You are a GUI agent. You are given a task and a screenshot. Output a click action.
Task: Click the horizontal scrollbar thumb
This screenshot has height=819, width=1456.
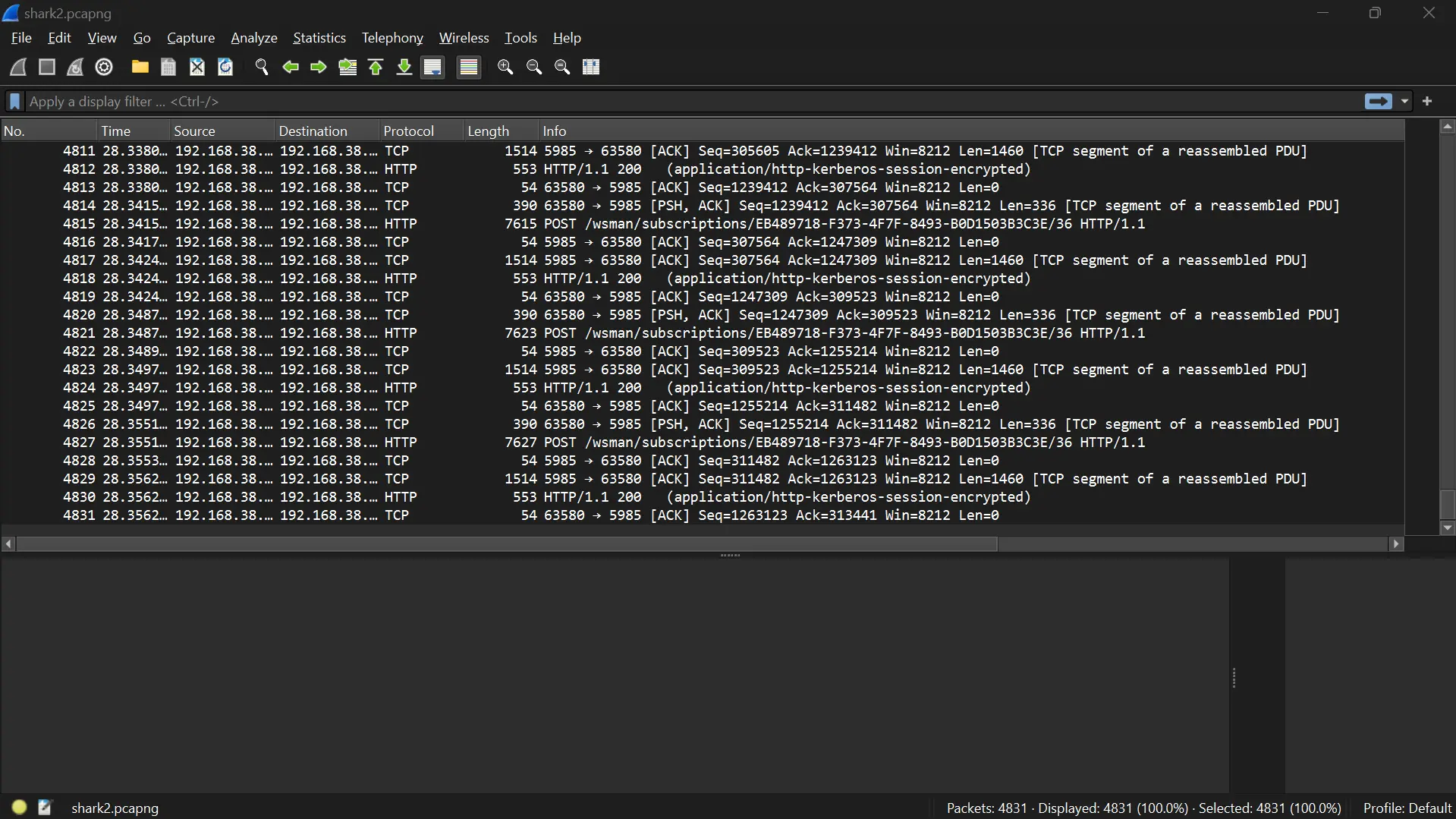point(507,543)
